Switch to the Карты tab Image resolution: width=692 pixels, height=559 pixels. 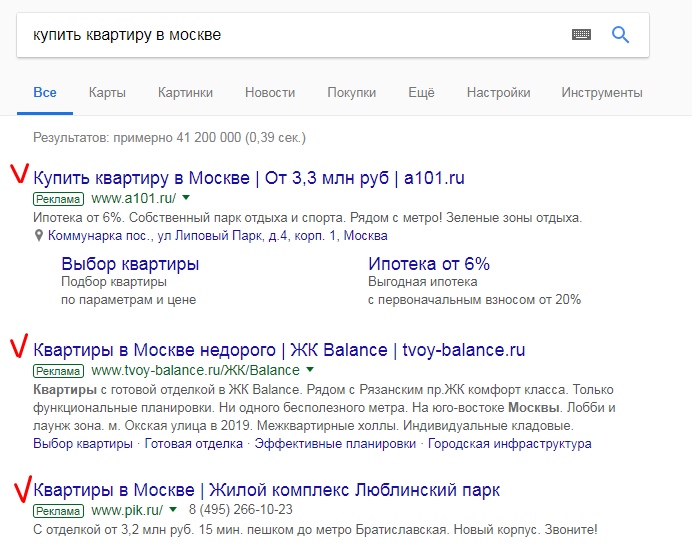107,93
